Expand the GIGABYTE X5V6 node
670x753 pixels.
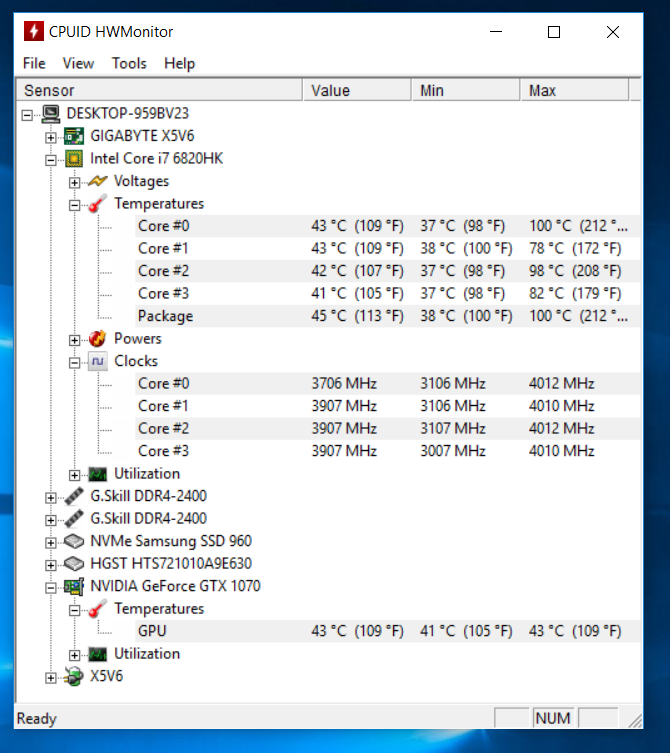tap(50, 137)
